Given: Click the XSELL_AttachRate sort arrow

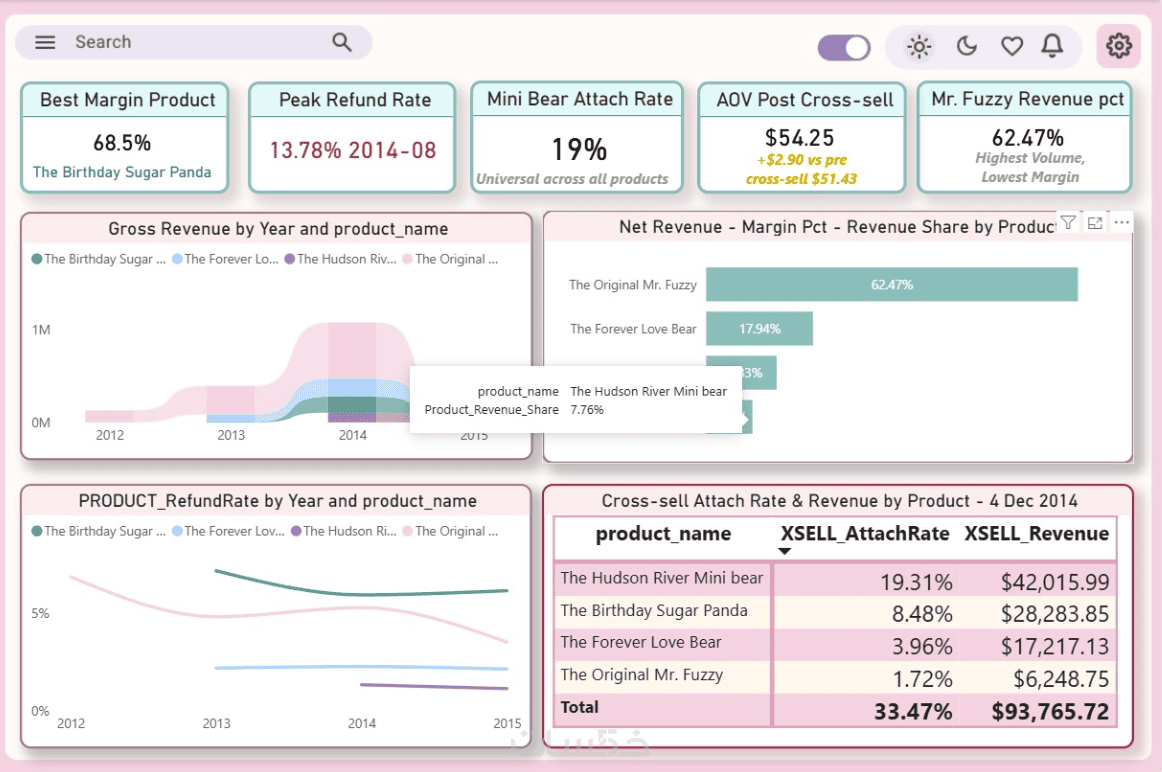Looking at the screenshot, I should 785,551.
